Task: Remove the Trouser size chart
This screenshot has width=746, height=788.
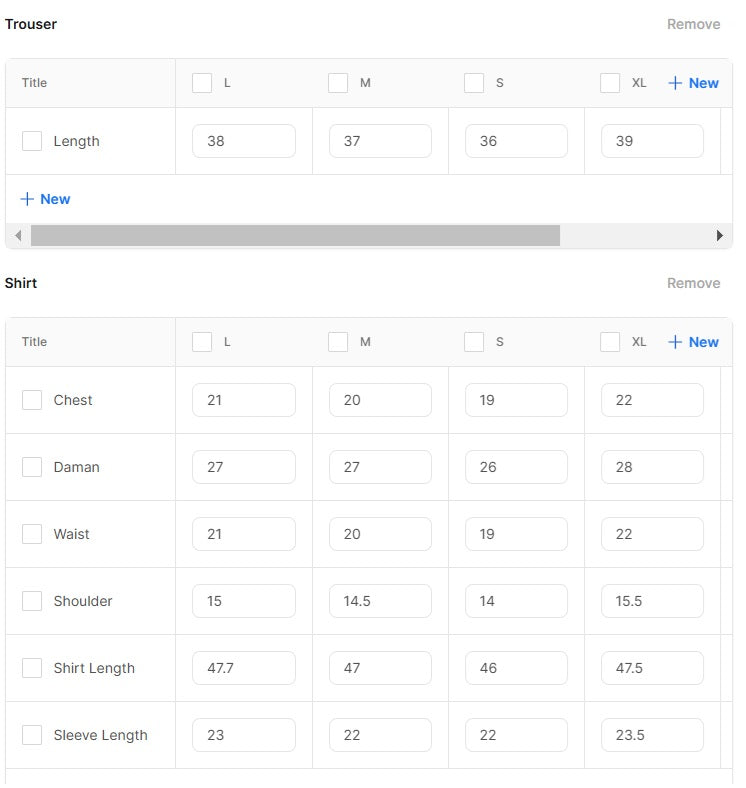Action: [x=693, y=24]
